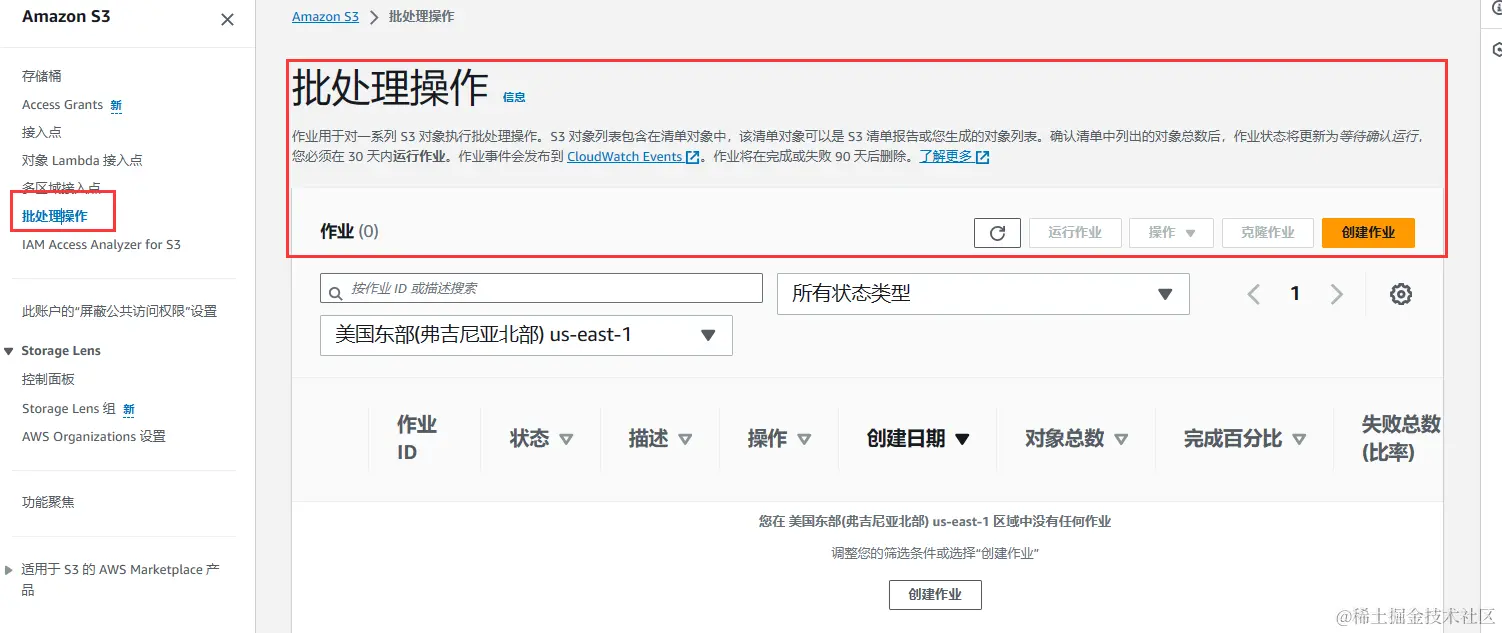Image resolution: width=1502 pixels, height=633 pixels.
Task: Click the 运行作业 button
Action: click(1075, 233)
